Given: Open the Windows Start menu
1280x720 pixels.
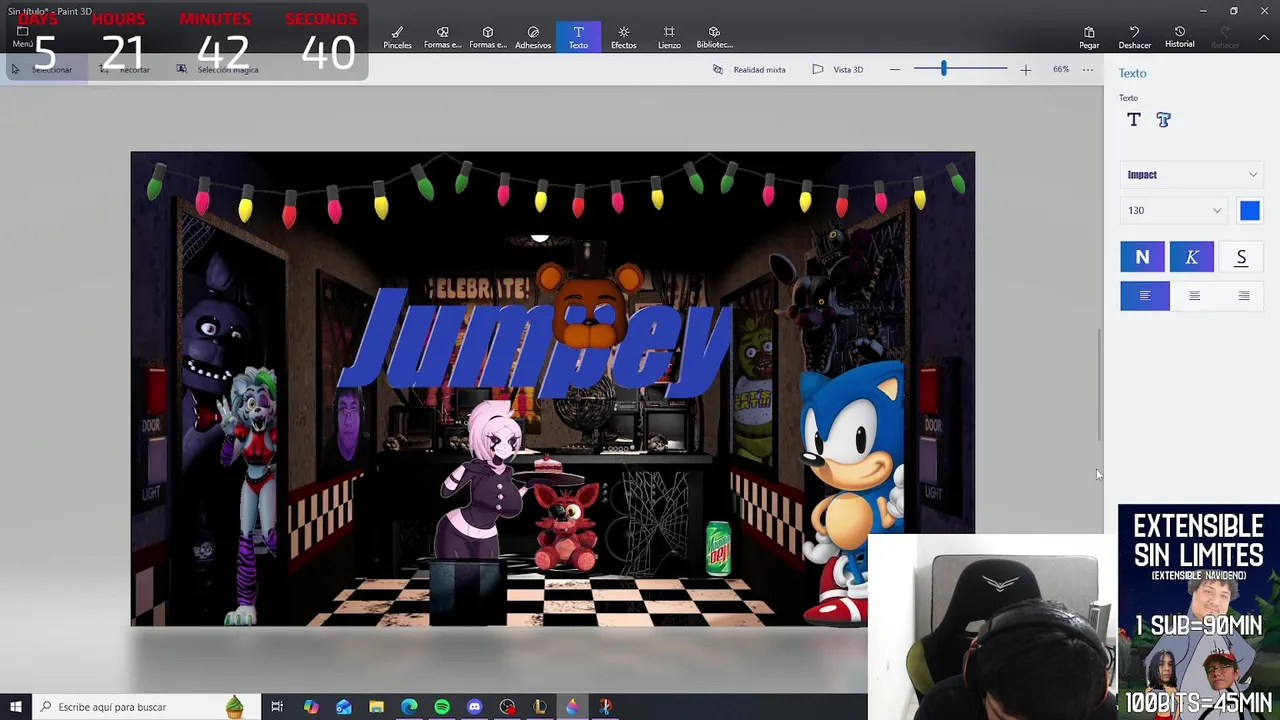Looking at the screenshot, I should click(x=15, y=707).
